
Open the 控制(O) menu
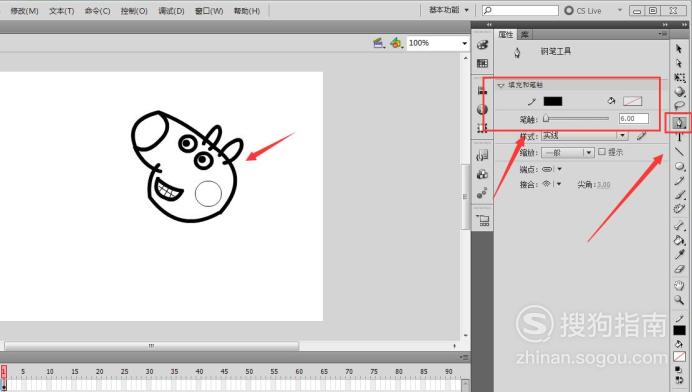point(134,11)
